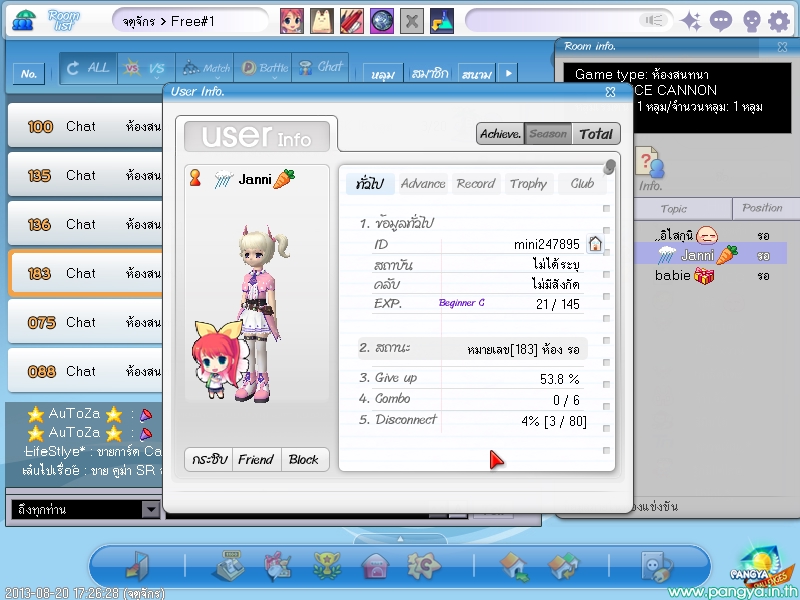Click the gray X empty slot icon
The height and width of the screenshot is (600, 800).
point(412,21)
